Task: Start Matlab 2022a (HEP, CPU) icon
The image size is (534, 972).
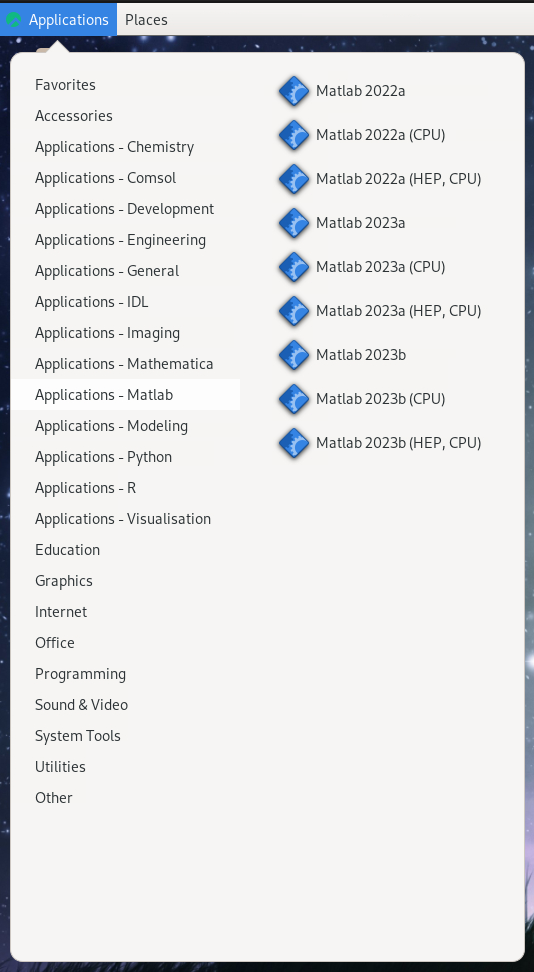Action: [294, 179]
